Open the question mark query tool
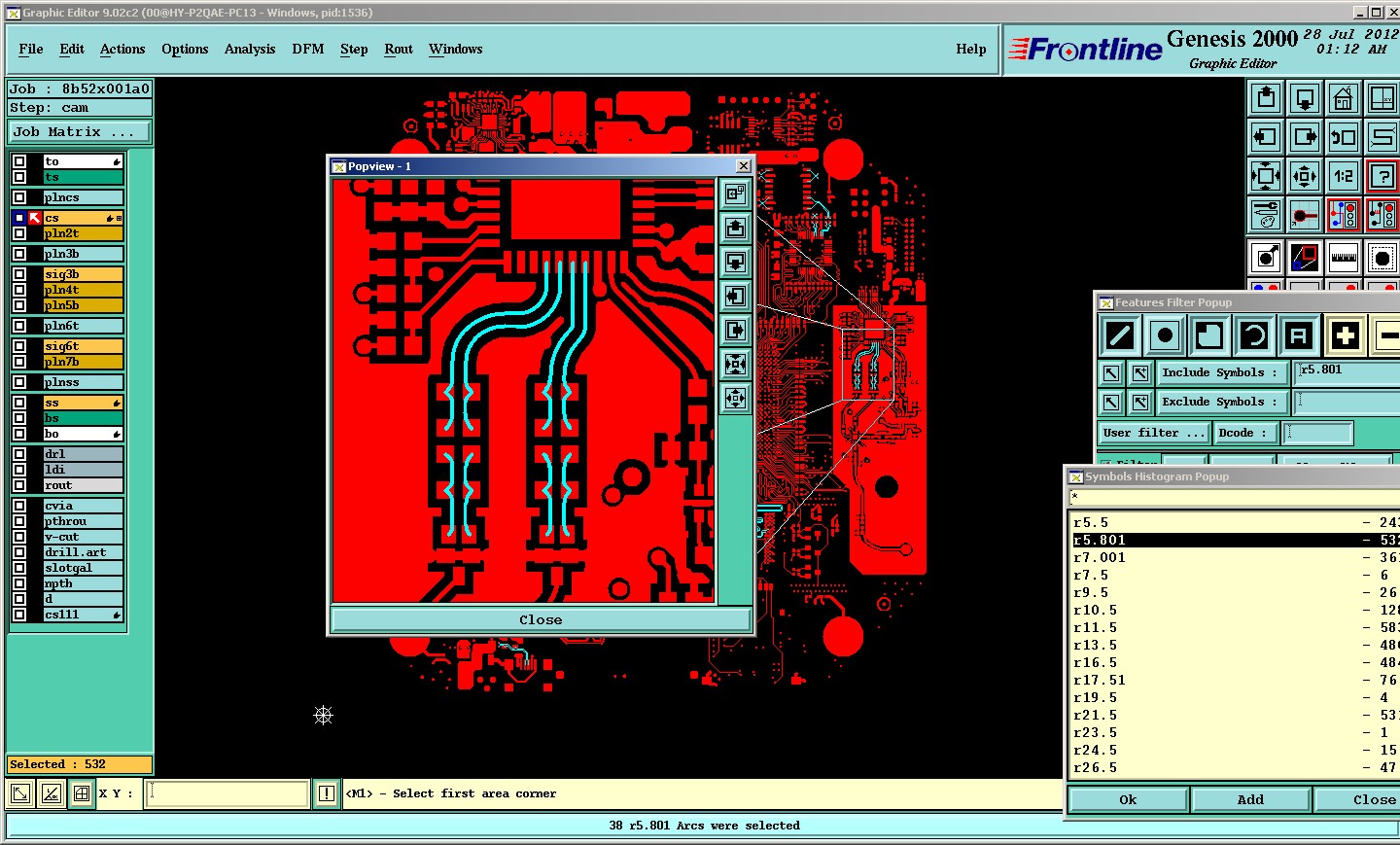Viewport: 1400px width, 845px height. (x=1382, y=176)
